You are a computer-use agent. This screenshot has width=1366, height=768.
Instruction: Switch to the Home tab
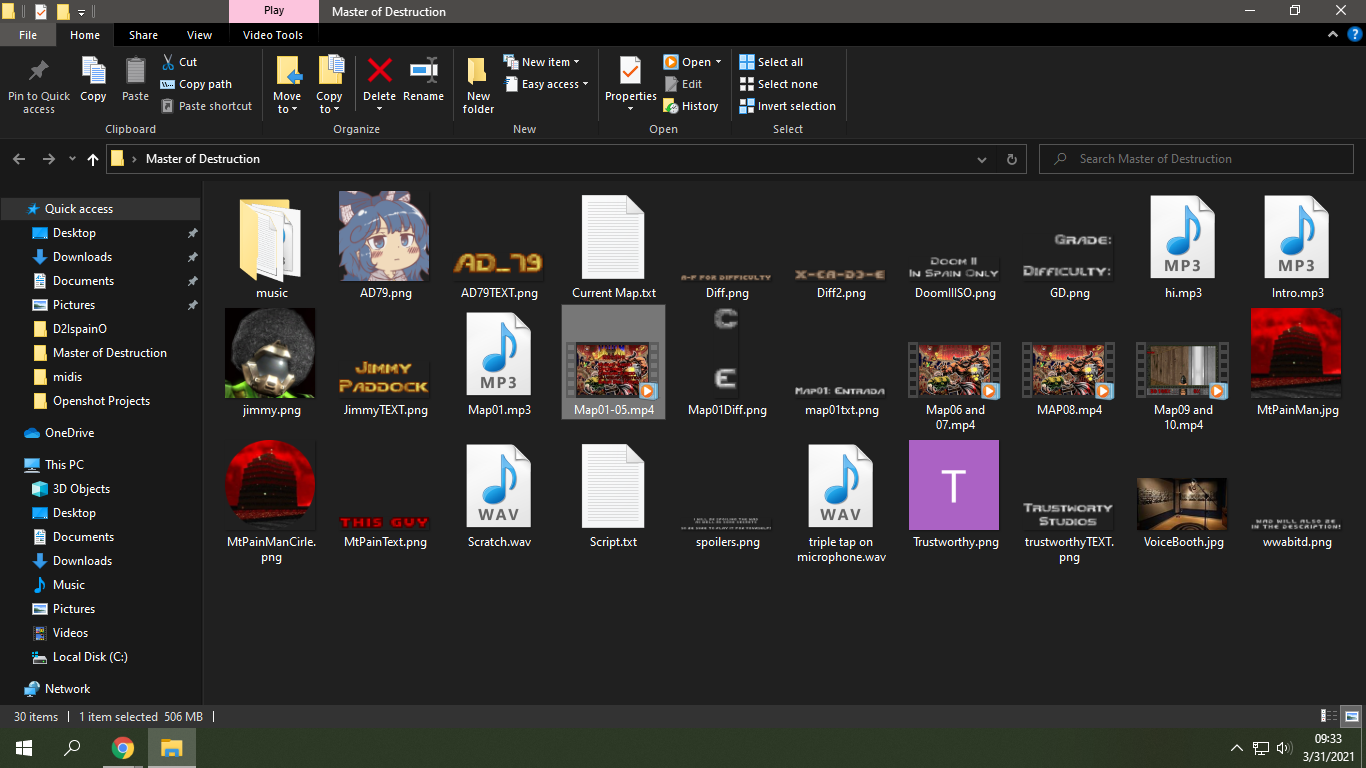click(85, 35)
